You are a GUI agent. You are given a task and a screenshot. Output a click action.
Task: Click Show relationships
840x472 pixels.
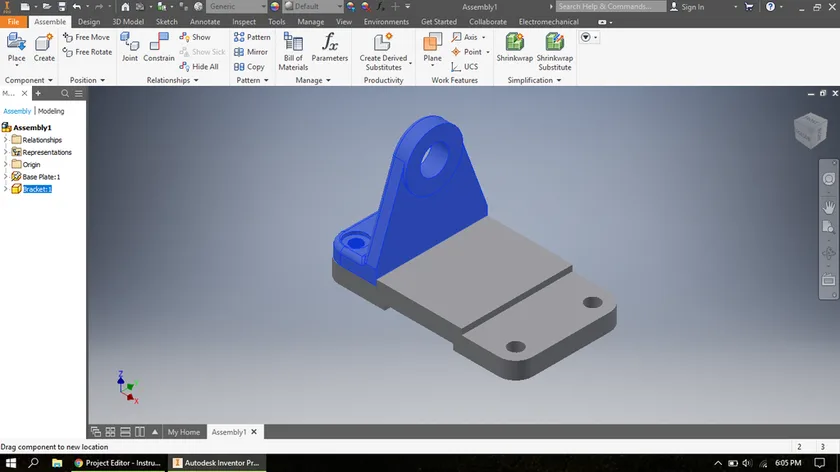[x=195, y=37]
